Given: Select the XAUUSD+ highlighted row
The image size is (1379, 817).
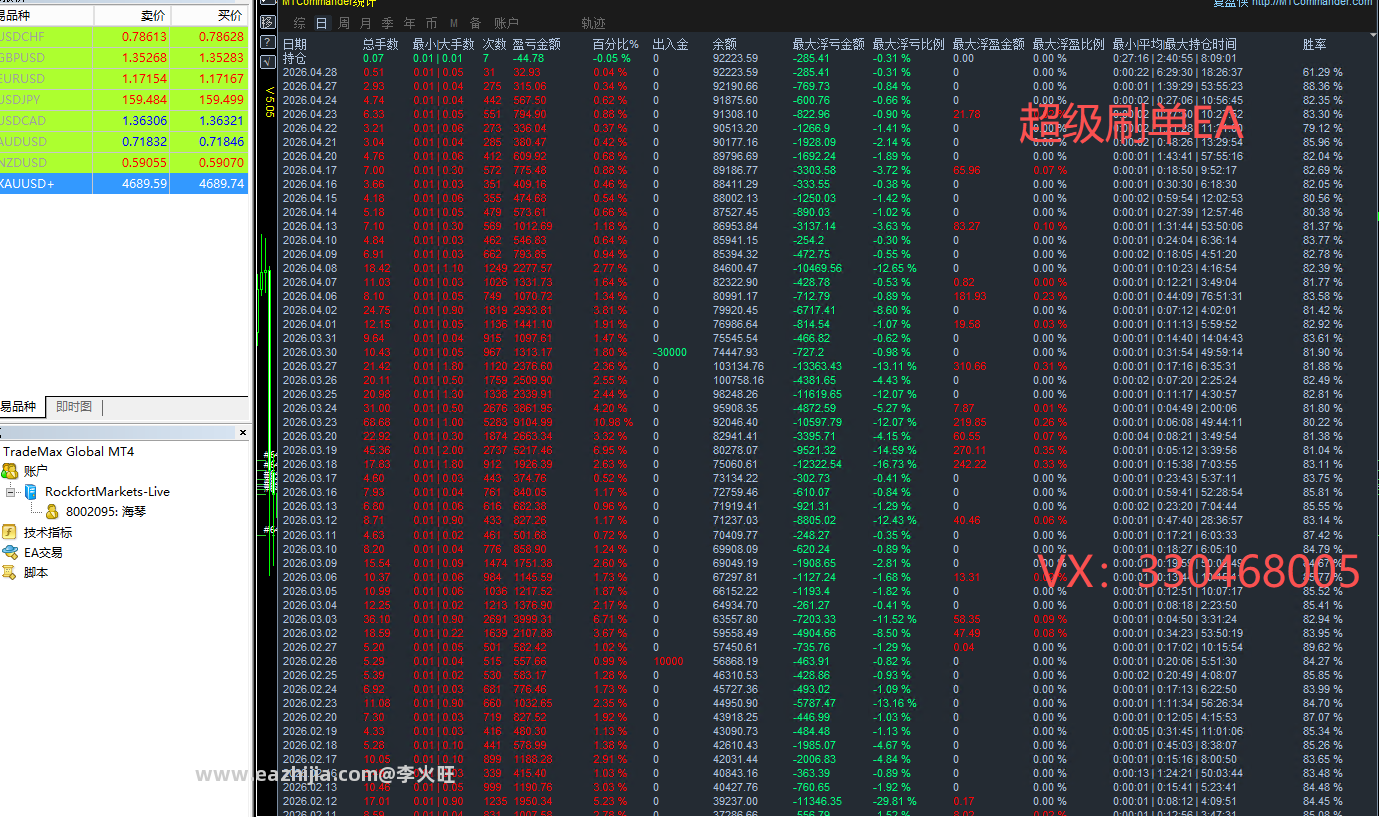Looking at the screenshot, I should 124,183.
